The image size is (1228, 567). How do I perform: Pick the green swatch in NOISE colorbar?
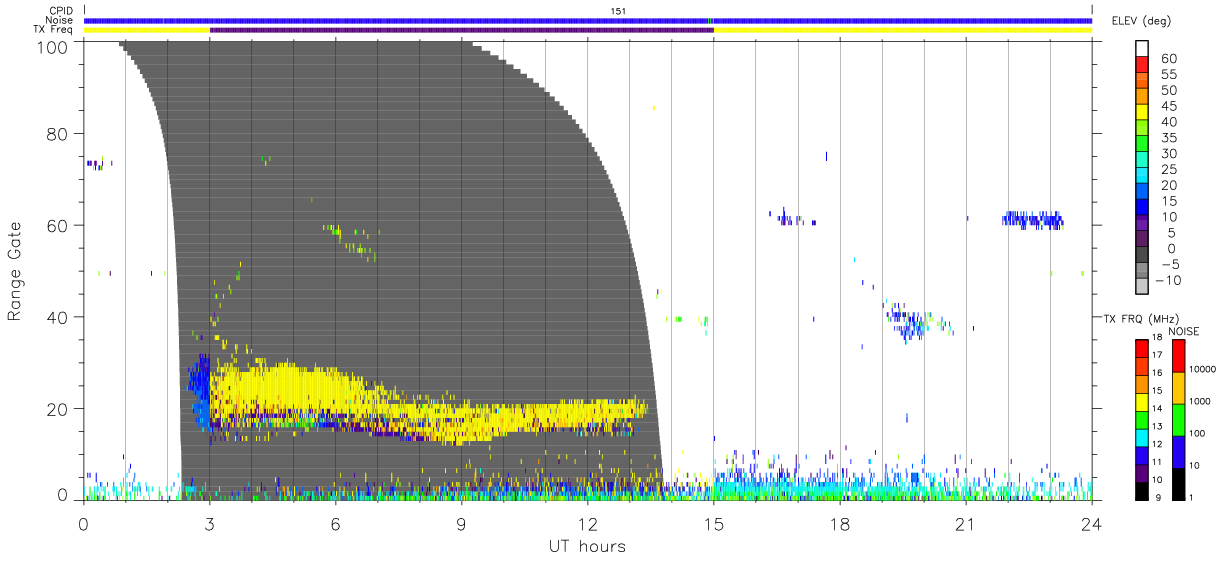coord(1178,419)
